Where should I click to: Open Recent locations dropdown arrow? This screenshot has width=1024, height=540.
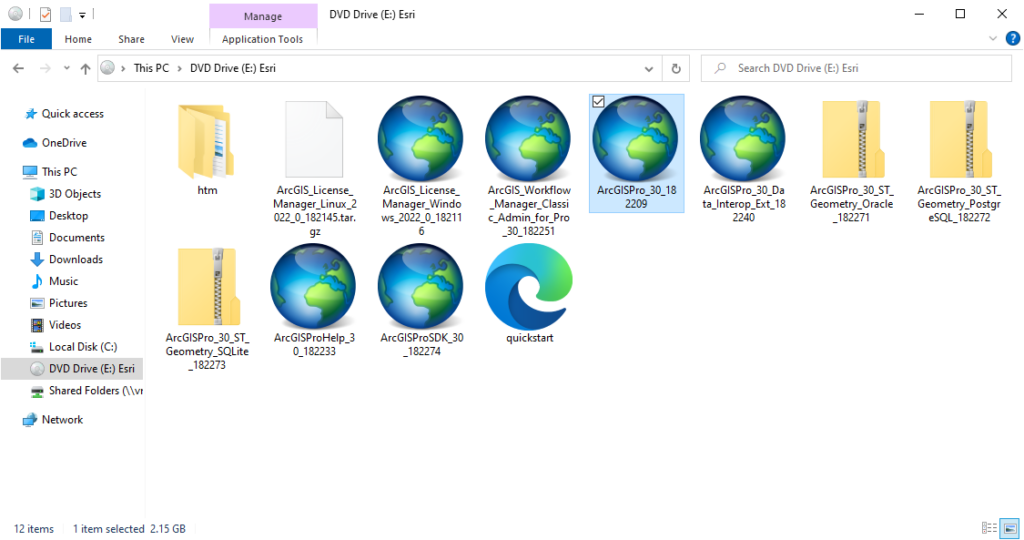pos(67,68)
